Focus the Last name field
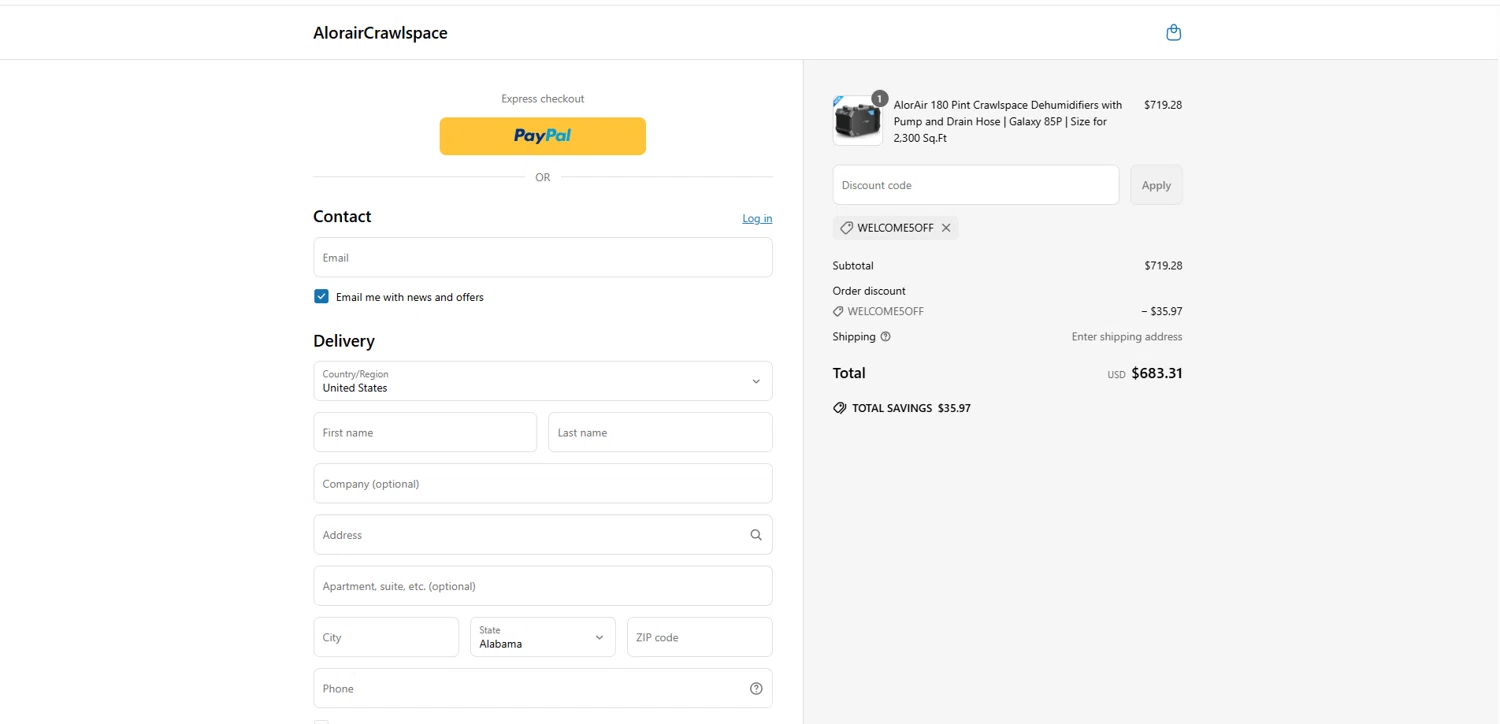The image size is (1500, 724). point(660,432)
